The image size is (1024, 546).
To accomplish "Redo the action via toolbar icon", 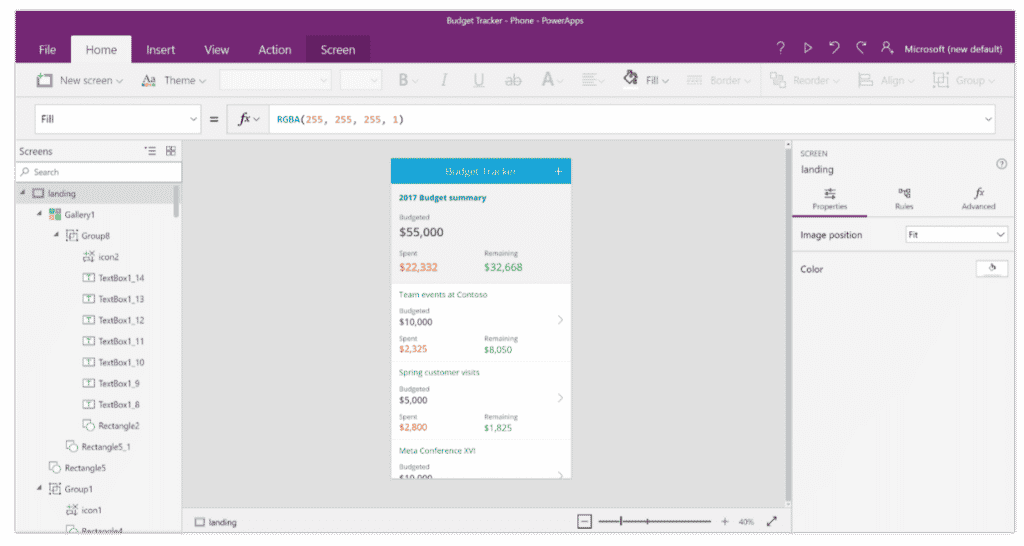I will tap(861, 48).
